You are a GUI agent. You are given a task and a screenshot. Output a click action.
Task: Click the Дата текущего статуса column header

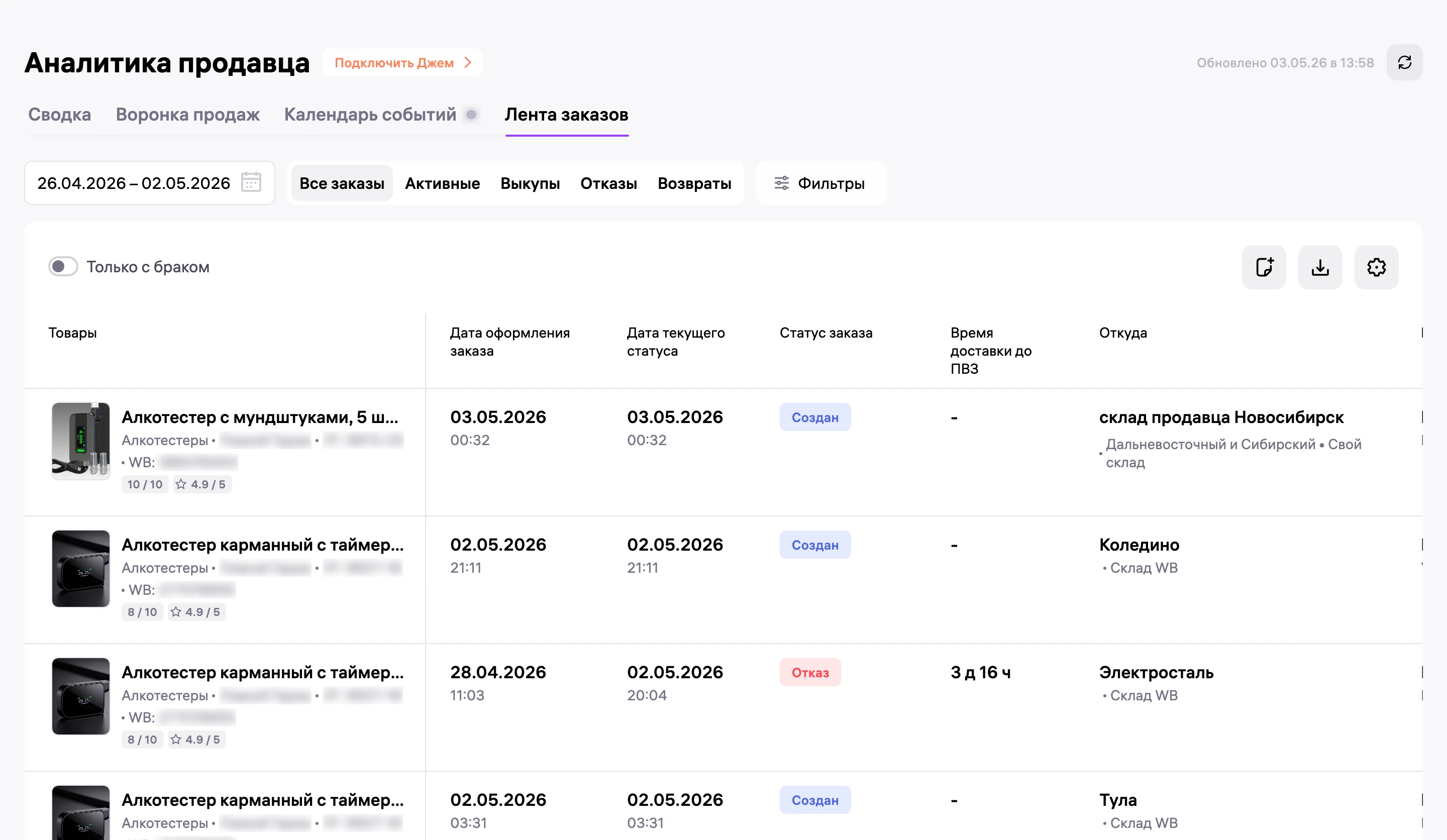tap(676, 342)
